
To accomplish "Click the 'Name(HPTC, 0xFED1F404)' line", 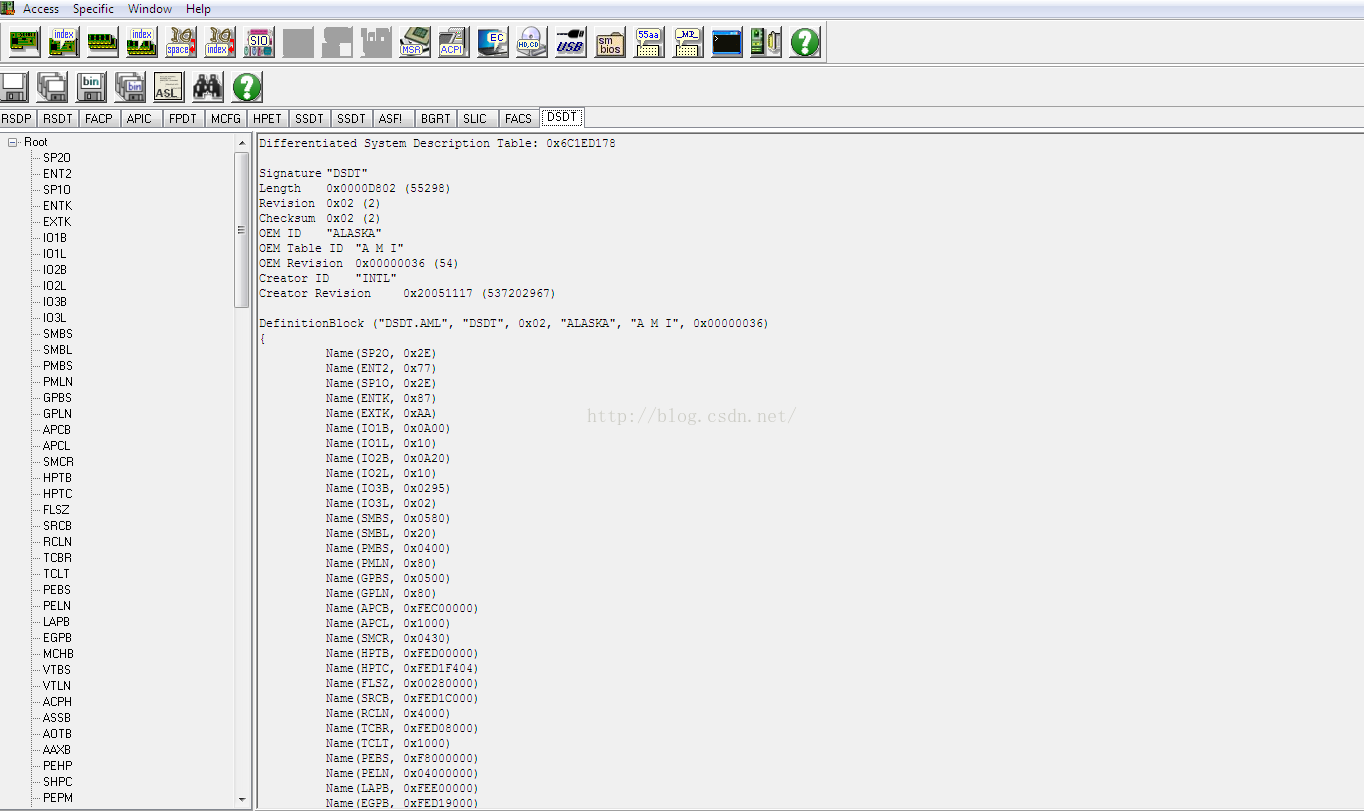I will pyautogui.click(x=401, y=668).
